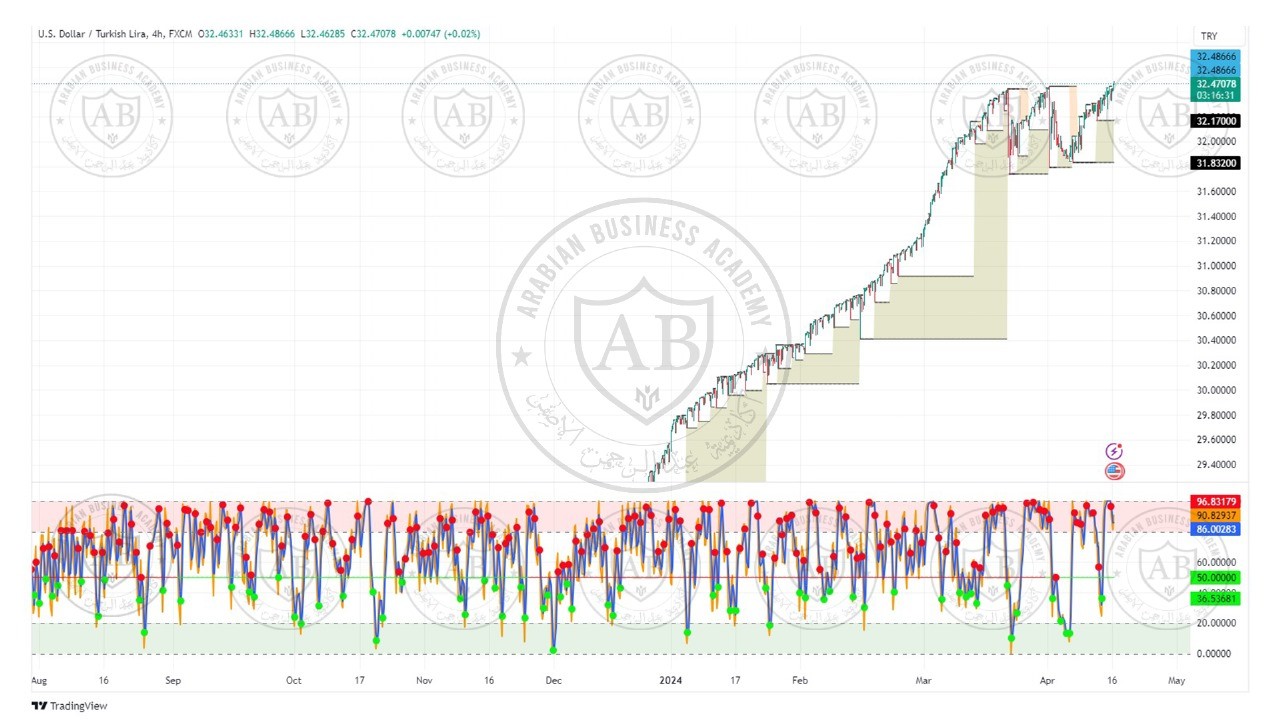Click the red 96.83179 indicator value label
This screenshot has width=1280, height=720.
[1216, 501]
